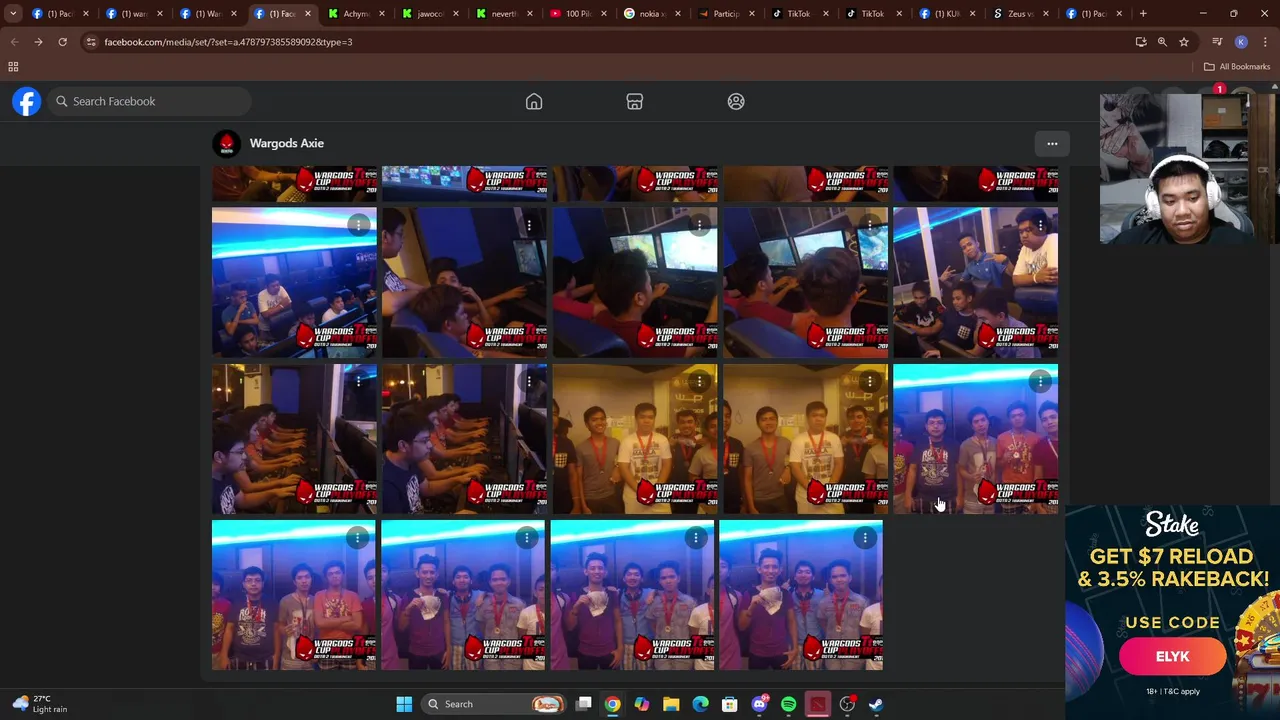Open File Explorer from the taskbar

point(671,704)
